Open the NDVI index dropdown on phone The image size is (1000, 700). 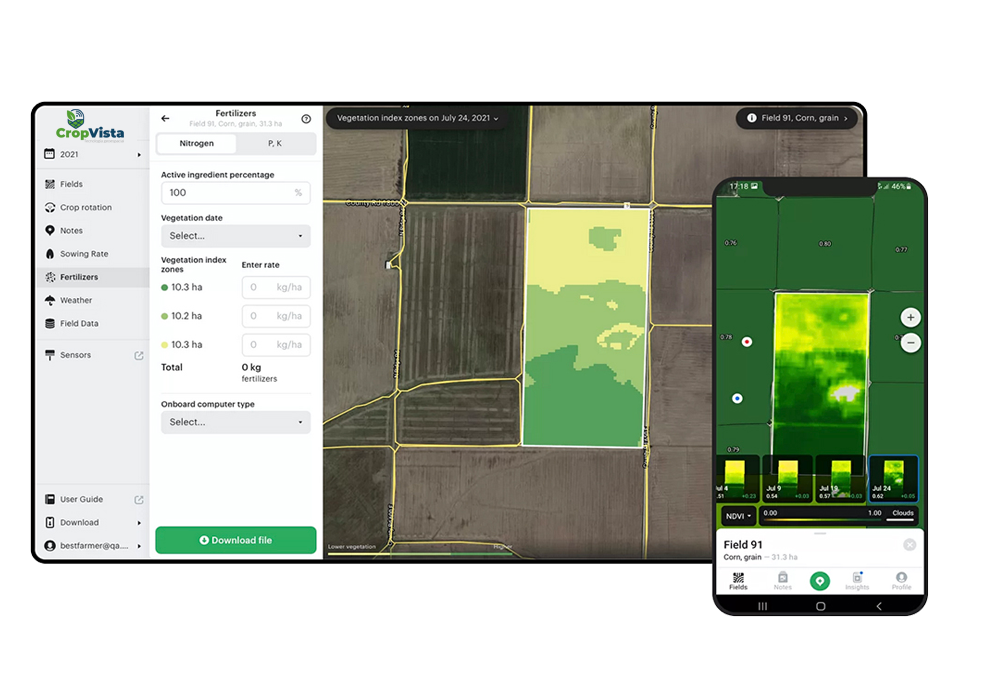pos(738,516)
